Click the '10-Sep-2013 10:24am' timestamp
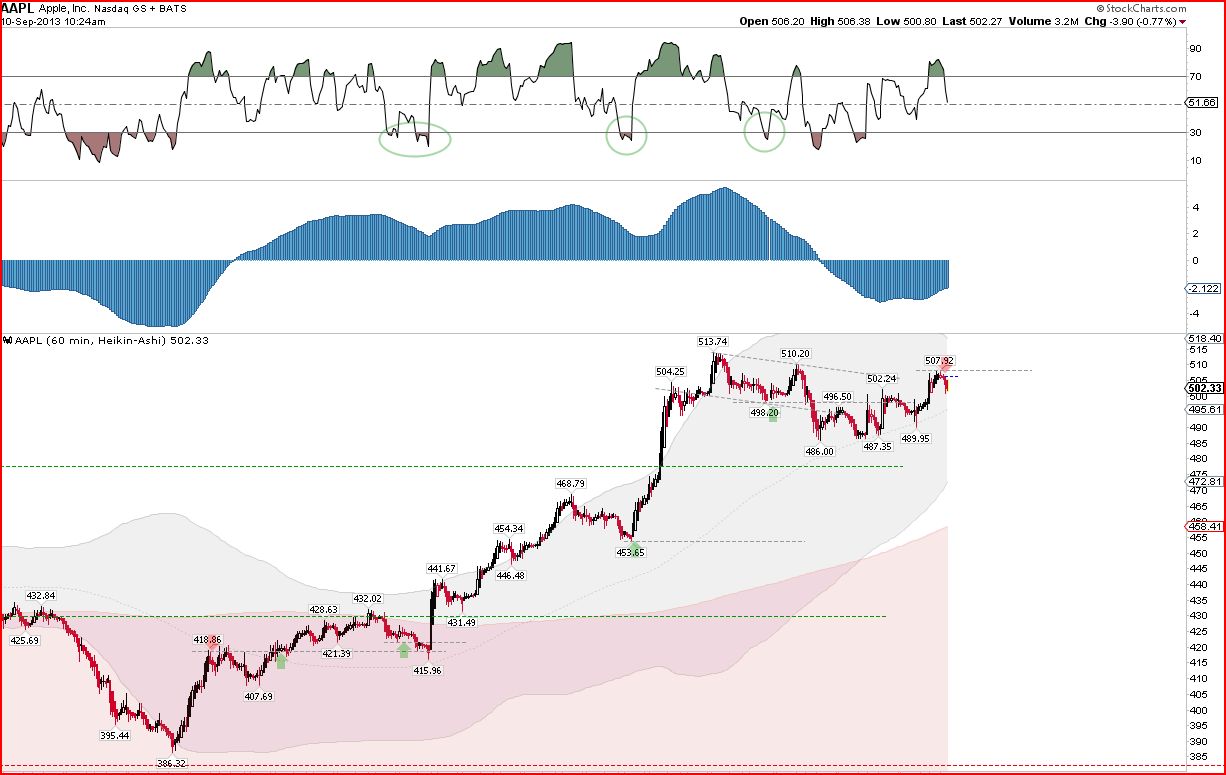The height and width of the screenshot is (775, 1226). coord(54,21)
